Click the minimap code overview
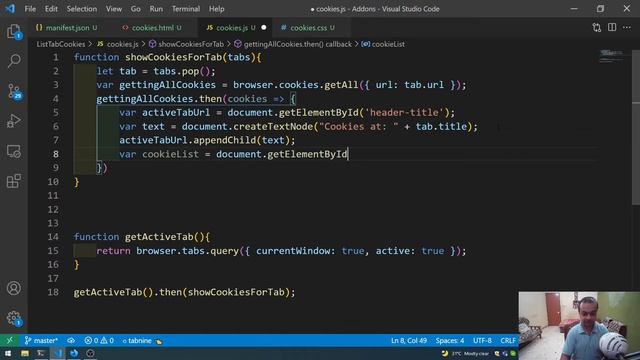This screenshot has width=640, height=360. [611, 56]
